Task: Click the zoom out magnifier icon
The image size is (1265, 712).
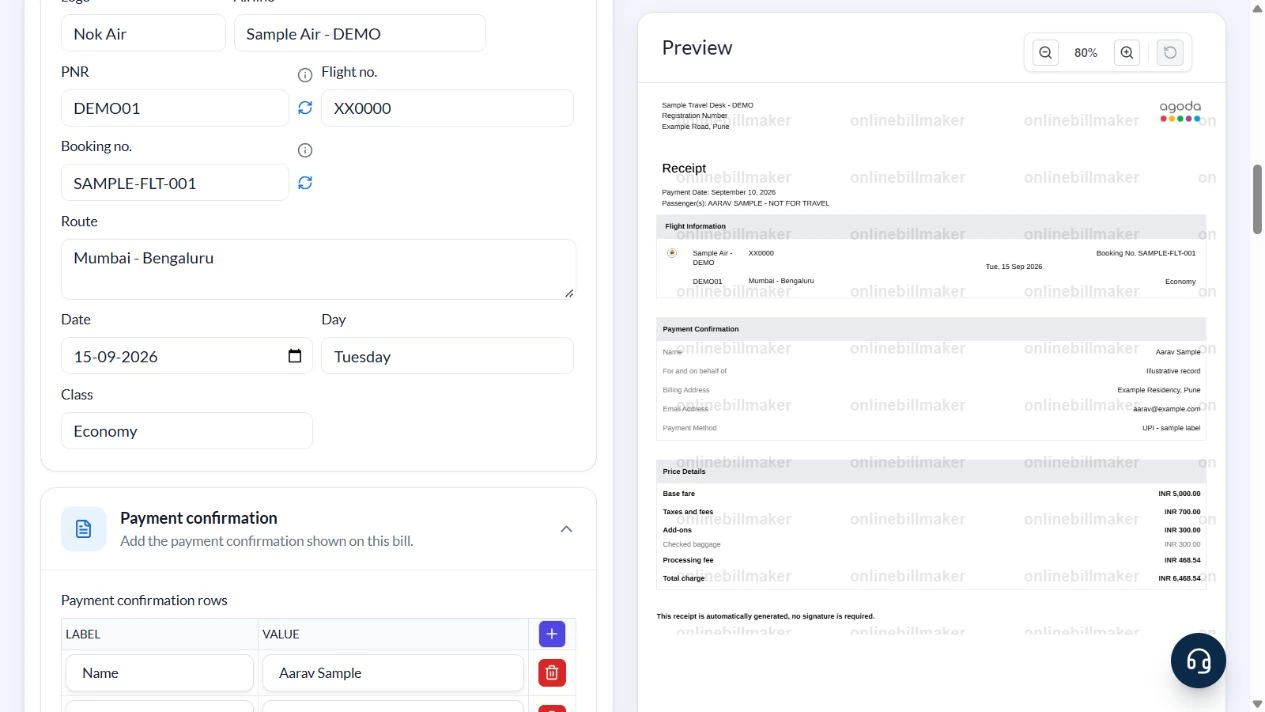Action: (1045, 53)
